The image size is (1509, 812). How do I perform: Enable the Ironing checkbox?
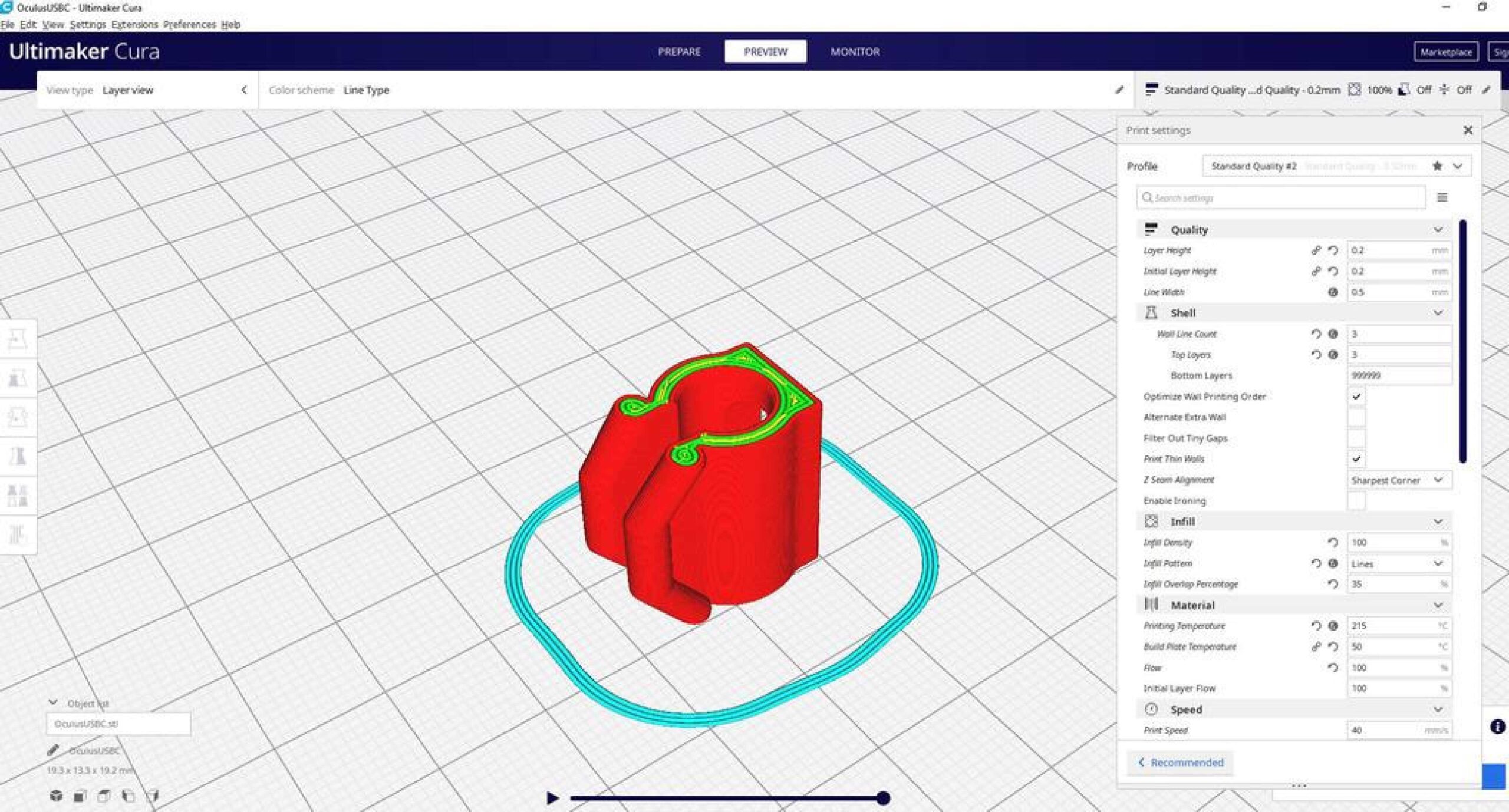(x=1356, y=501)
